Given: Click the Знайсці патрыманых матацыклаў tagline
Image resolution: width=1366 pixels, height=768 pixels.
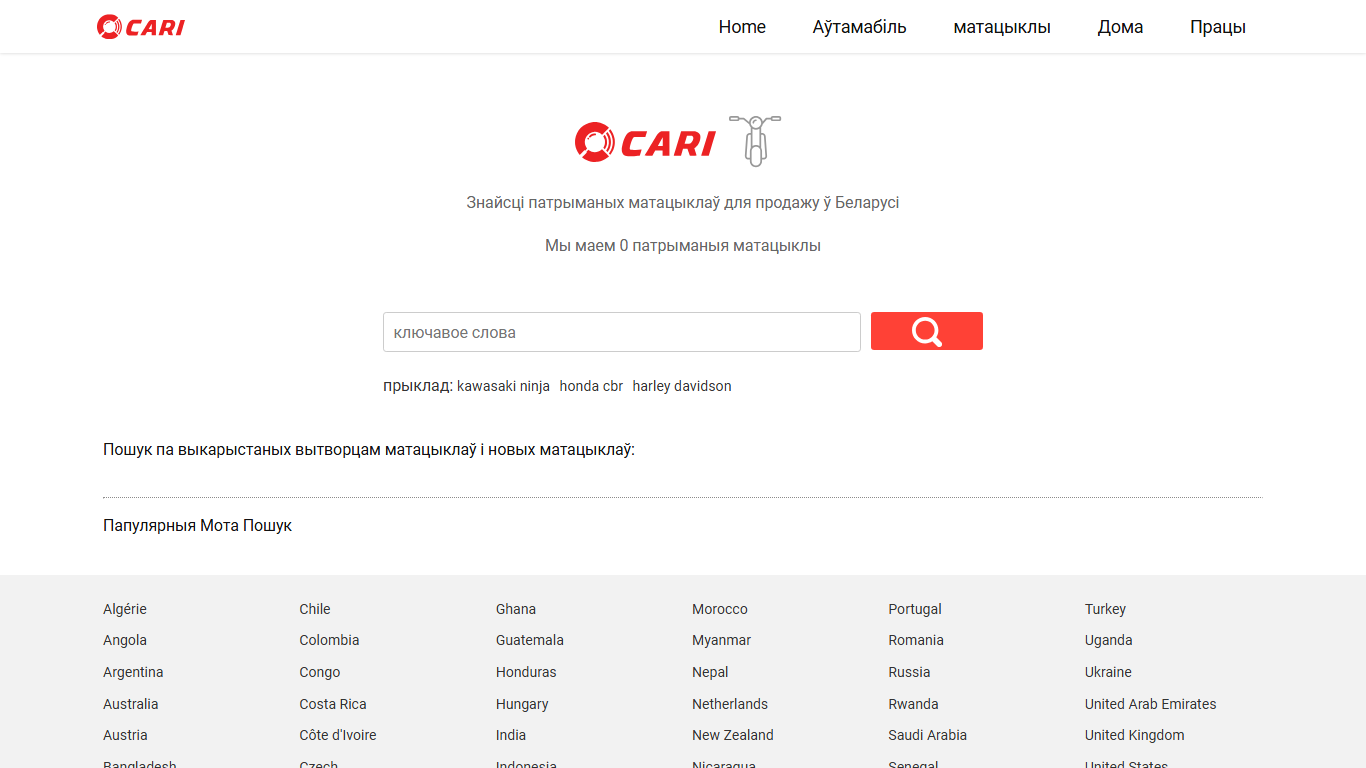Looking at the screenshot, I should [683, 202].
